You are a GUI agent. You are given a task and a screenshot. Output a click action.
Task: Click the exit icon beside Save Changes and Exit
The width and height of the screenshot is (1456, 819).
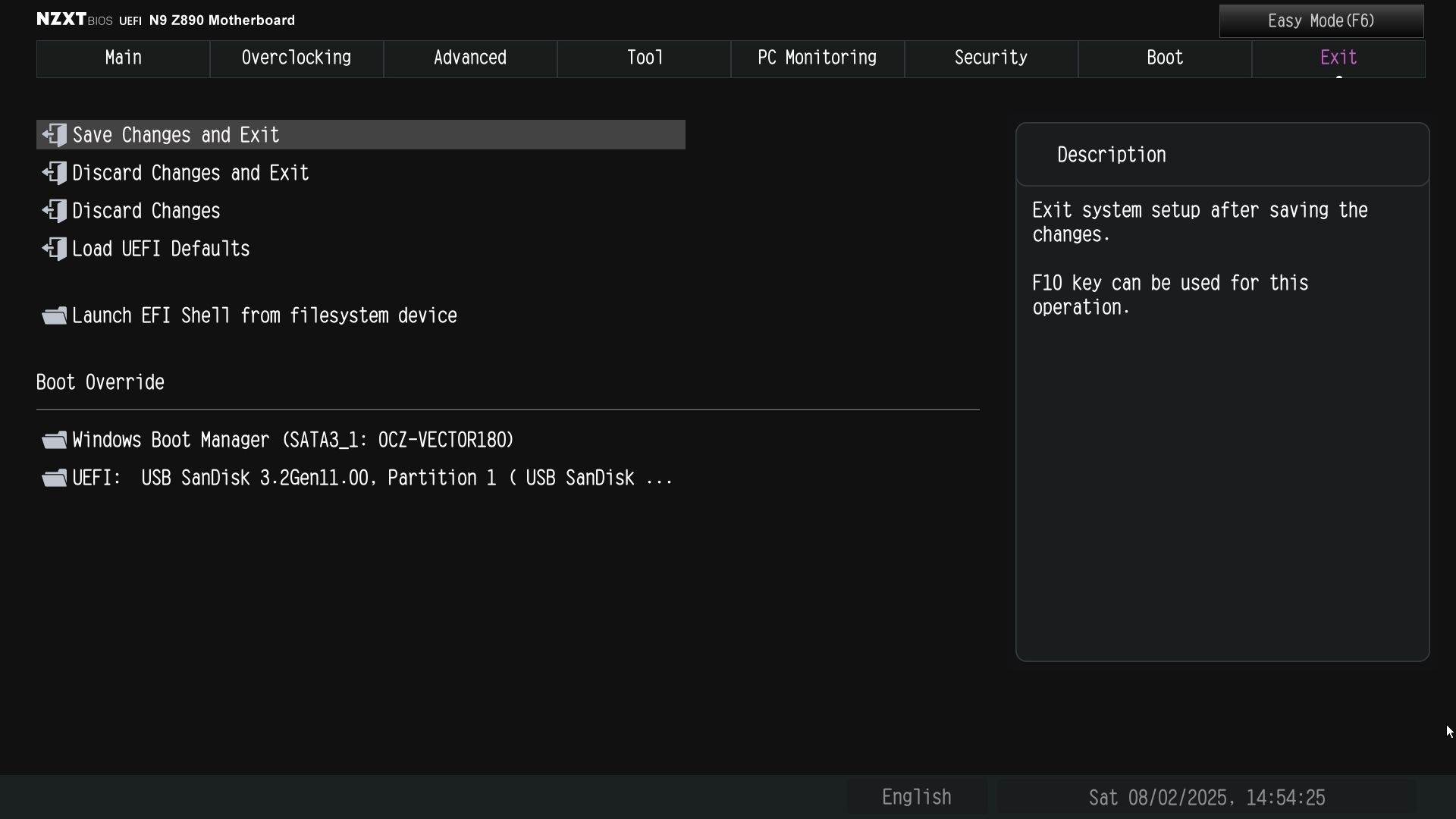[x=55, y=135]
